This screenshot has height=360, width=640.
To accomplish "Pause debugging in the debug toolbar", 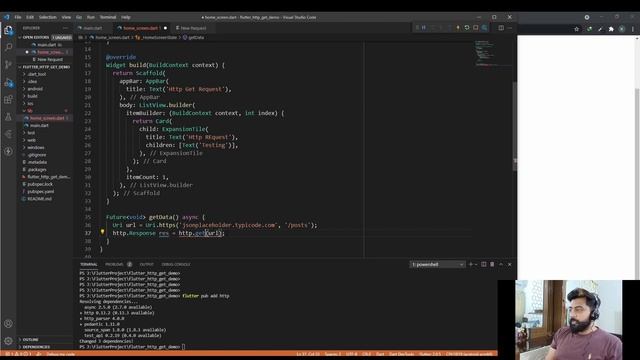I will [x=424, y=28].
